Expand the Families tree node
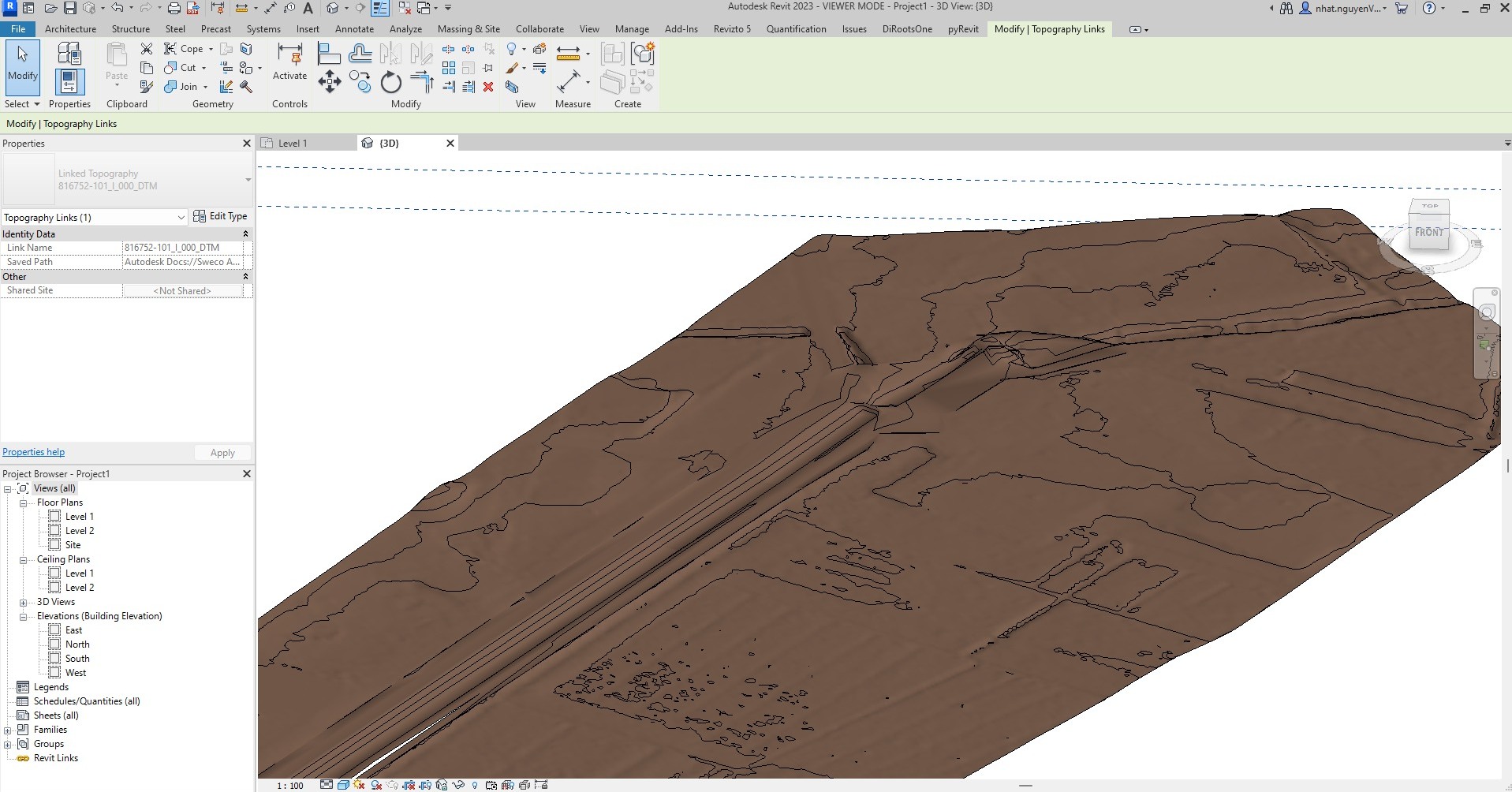The width and height of the screenshot is (1512, 792). tap(8, 730)
